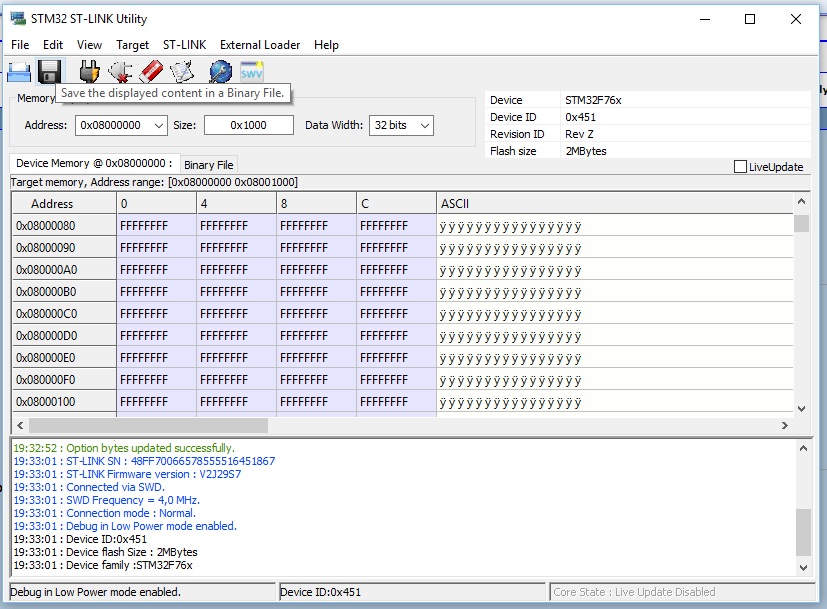Select address cell 0x080000A0

click(64, 270)
